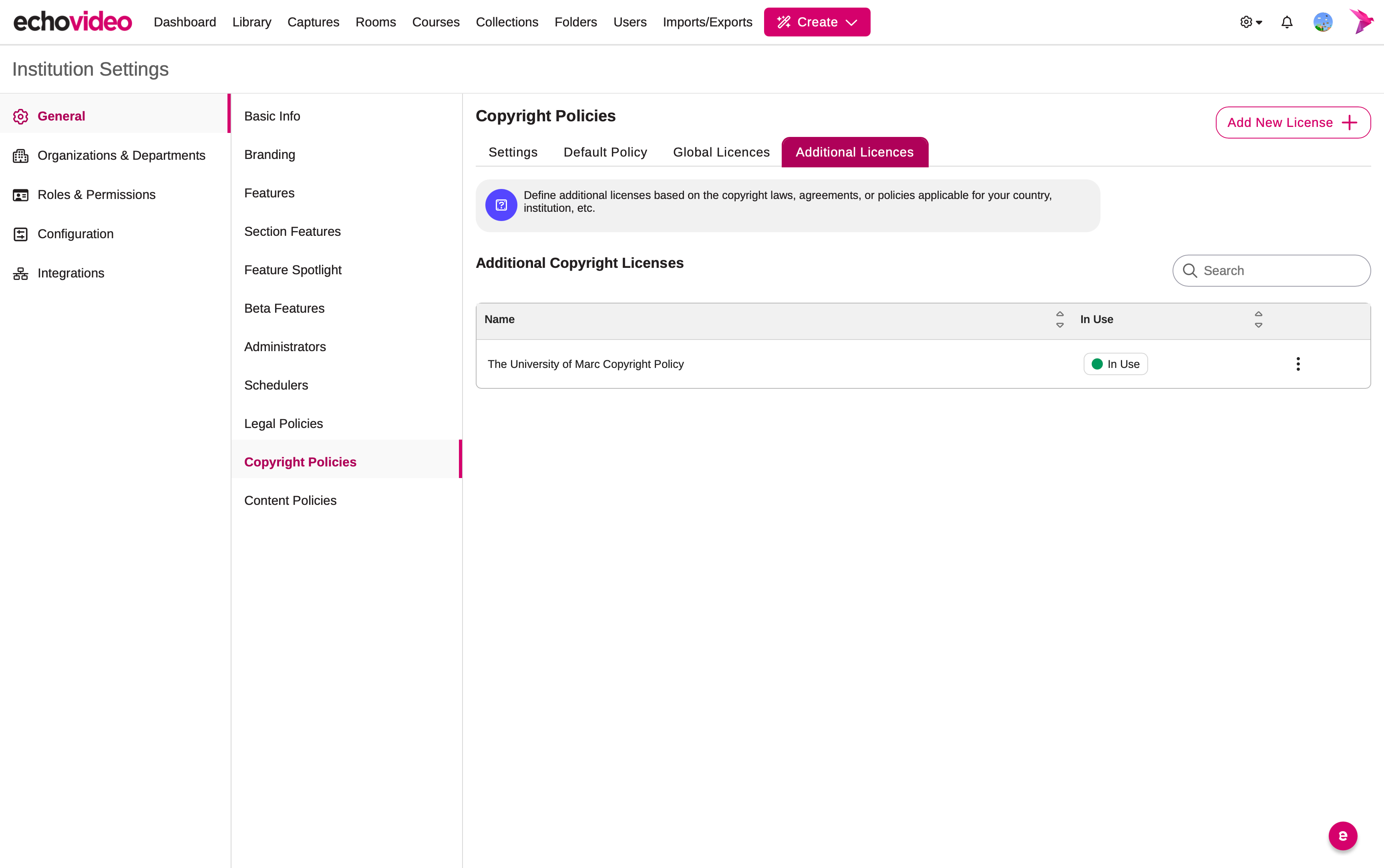Image resolution: width=1384 pixels, height=868 pixels.
Task: Open actions menu for University of Marc policy
Action: pyautogui.click(x=1298, y=364)
